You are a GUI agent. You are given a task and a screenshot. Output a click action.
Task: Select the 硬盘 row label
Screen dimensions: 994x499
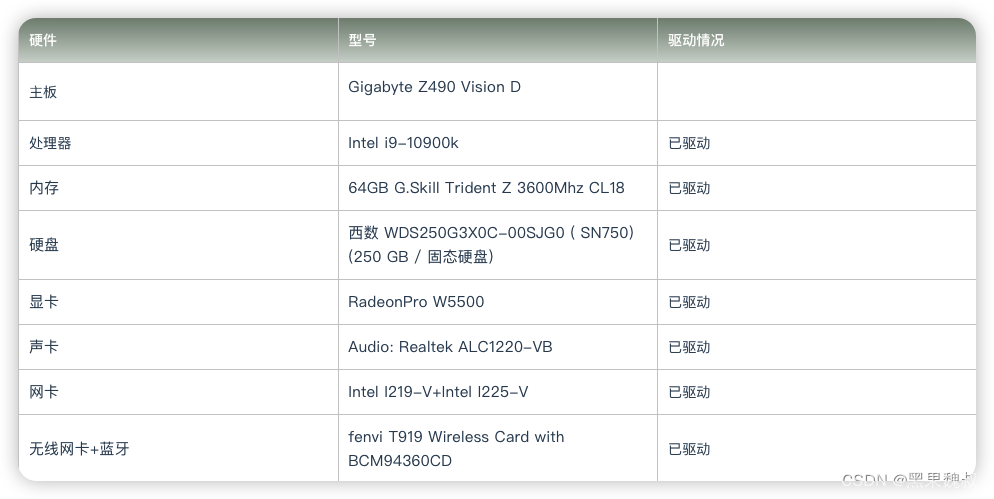44,245
